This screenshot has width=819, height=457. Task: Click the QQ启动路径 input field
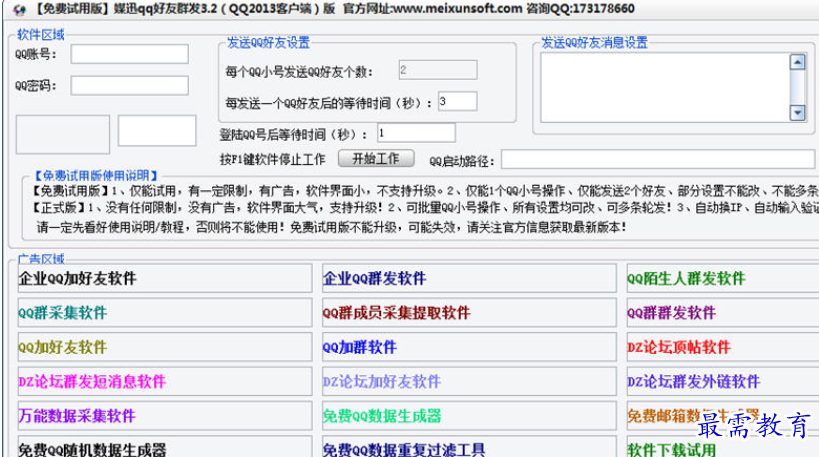(658, 160)
